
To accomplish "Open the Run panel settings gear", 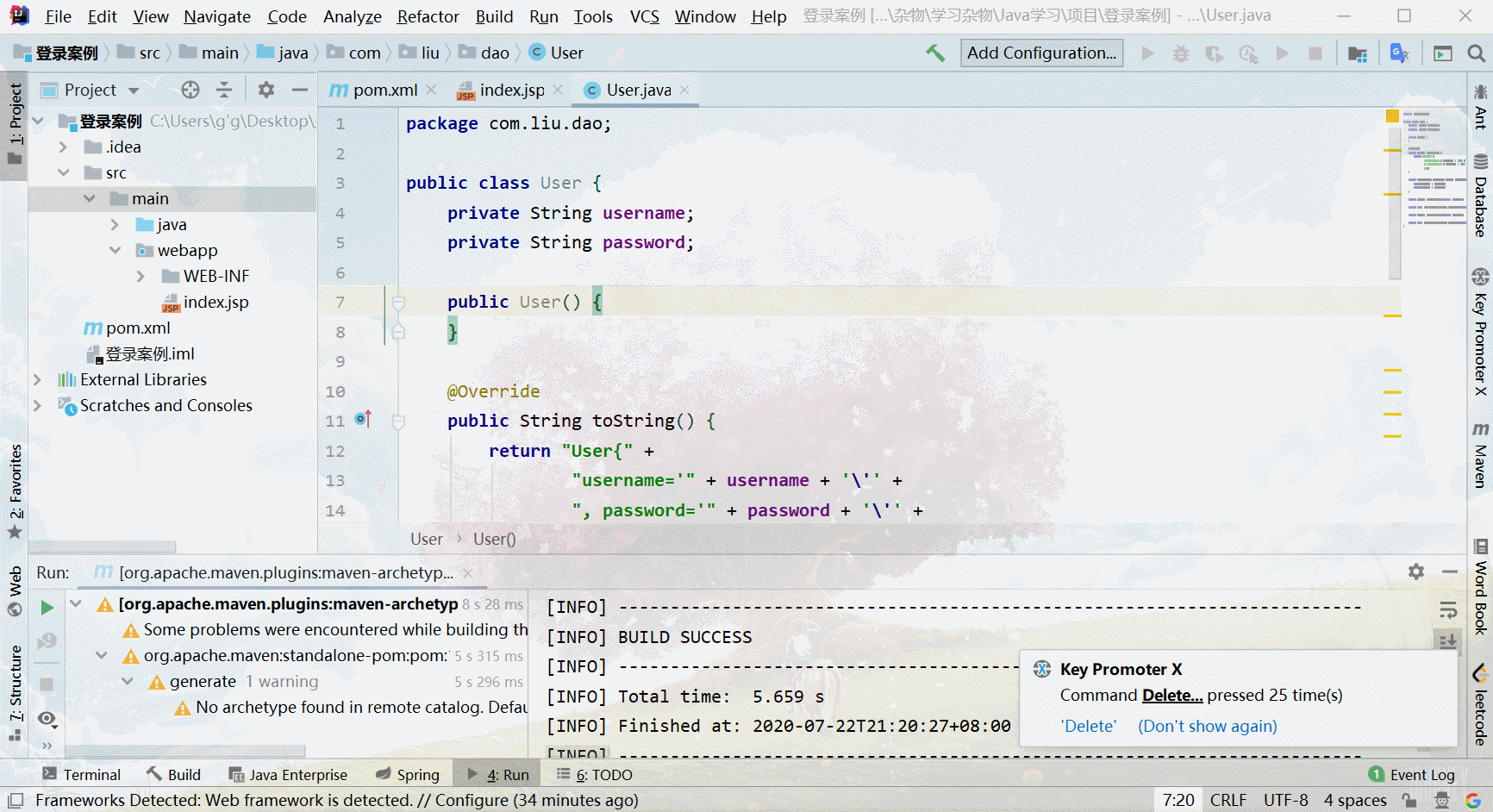I will pyautogui.click(x=1416, y=572).
